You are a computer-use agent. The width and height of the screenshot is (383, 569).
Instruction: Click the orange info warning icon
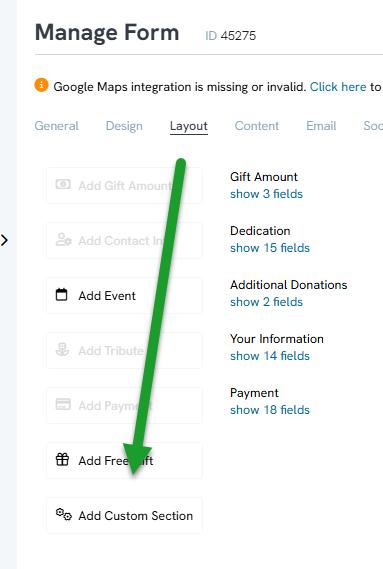click(x=41, y=85)
